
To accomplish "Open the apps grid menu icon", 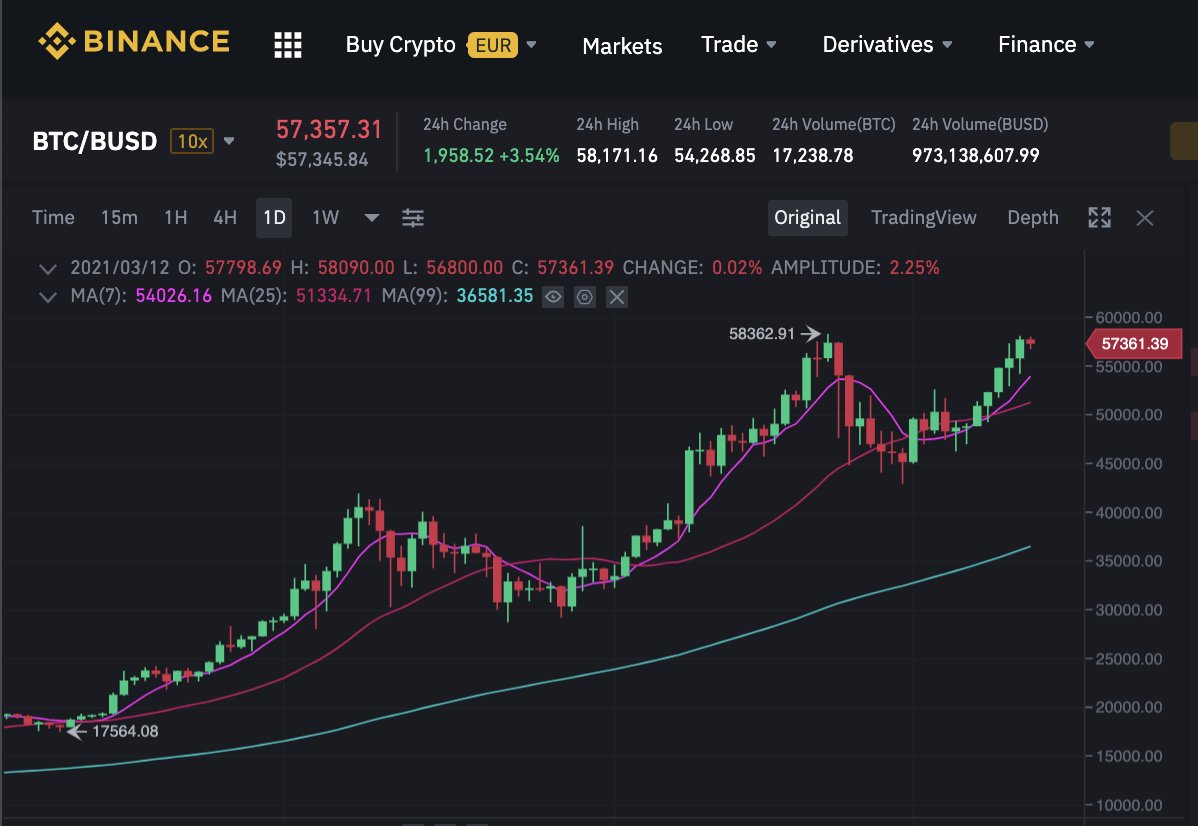I will click(x=288, y=45).
